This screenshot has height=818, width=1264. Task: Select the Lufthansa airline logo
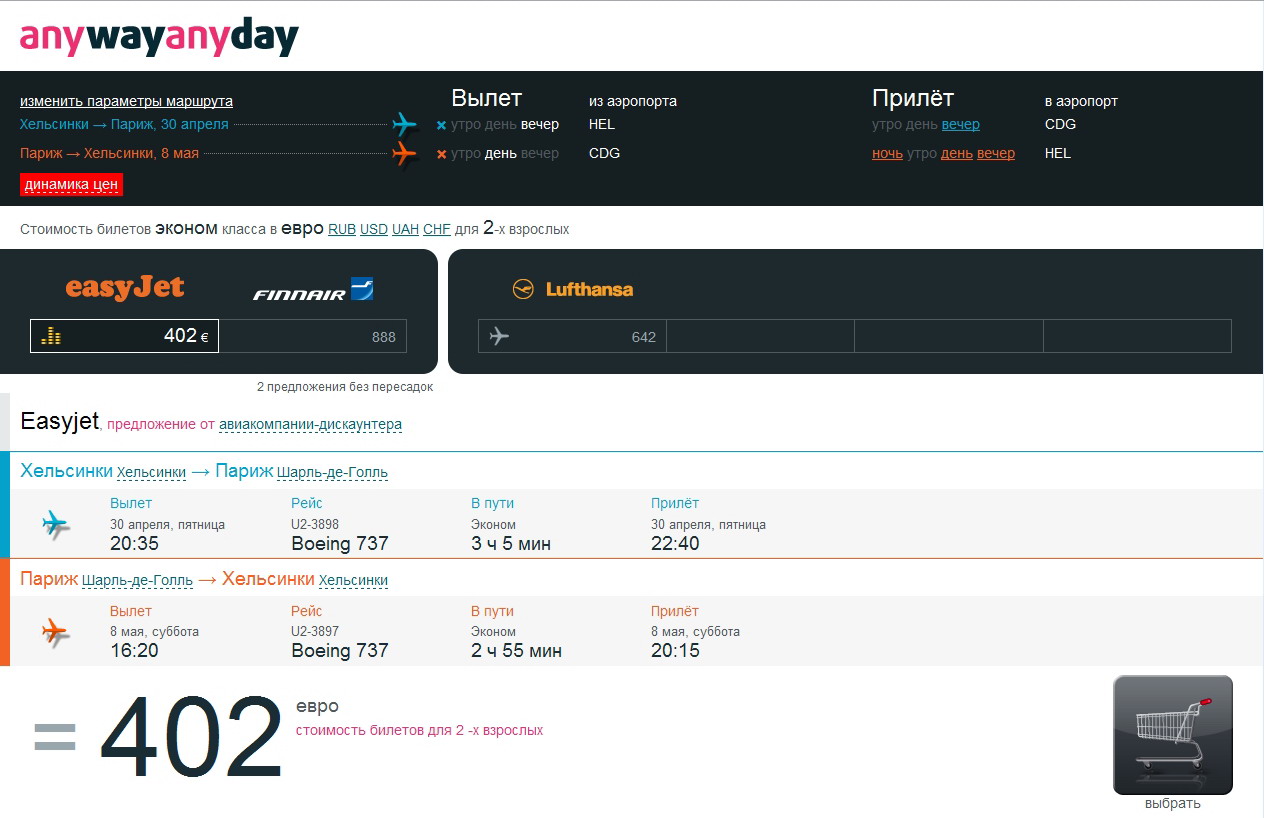[572, 290]
